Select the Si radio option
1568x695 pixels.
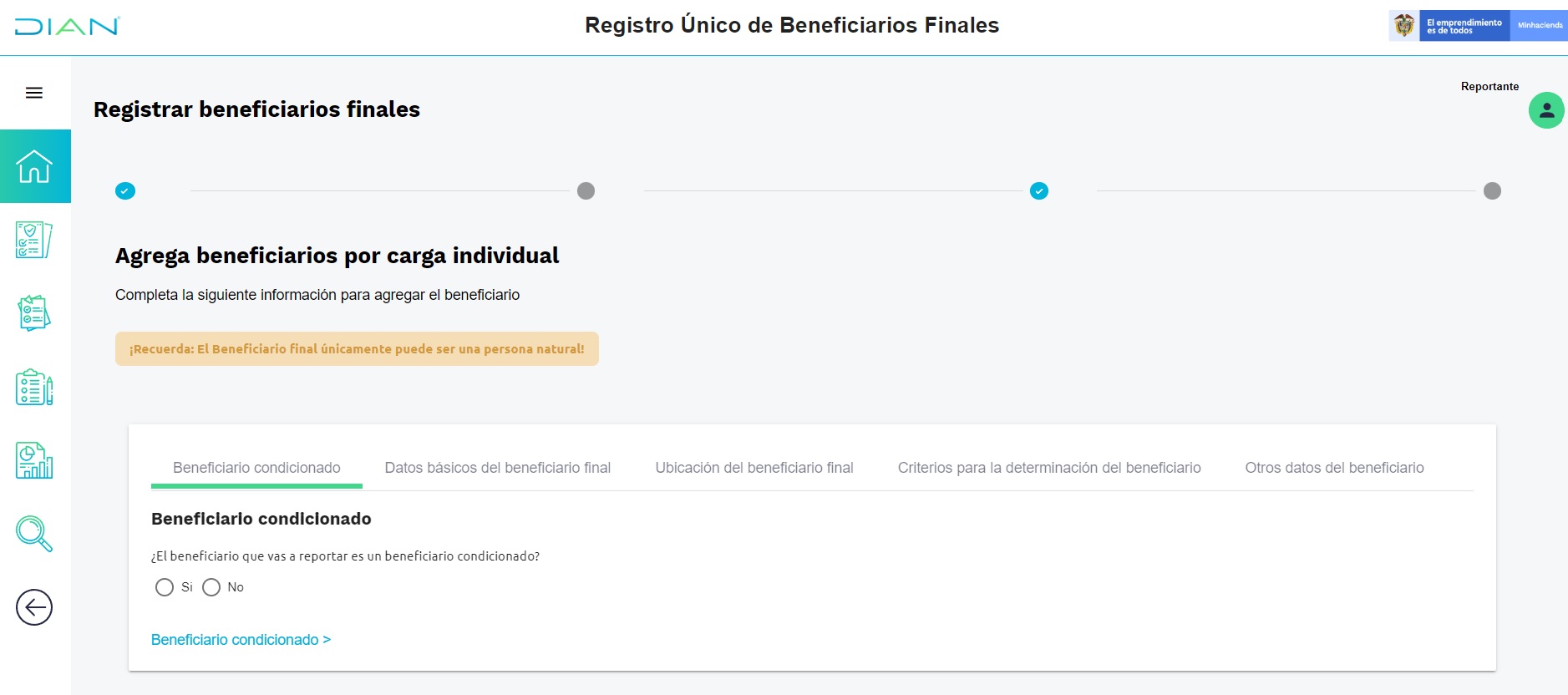165,587
